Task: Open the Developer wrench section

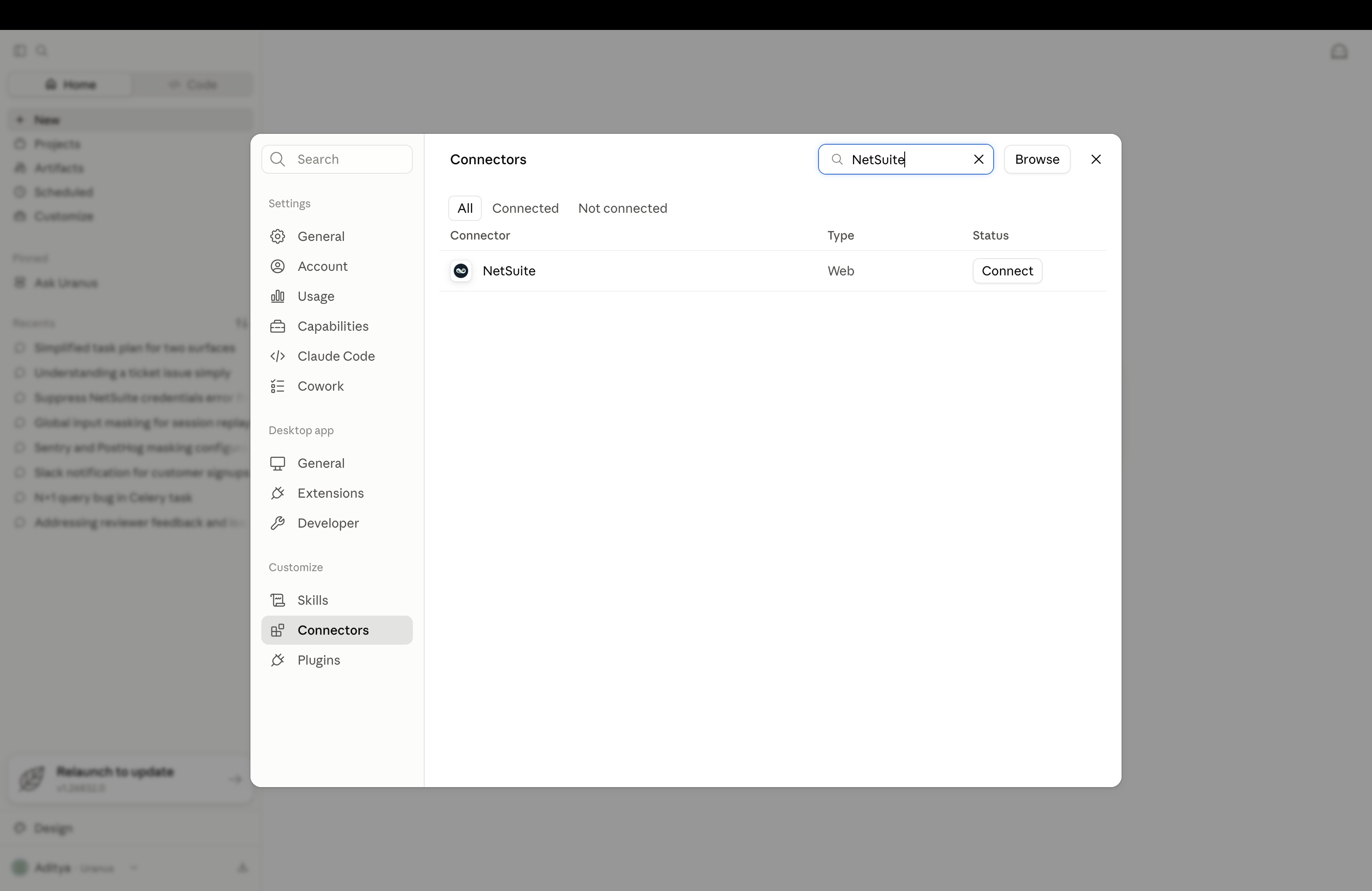Action: tap(337, 524)
